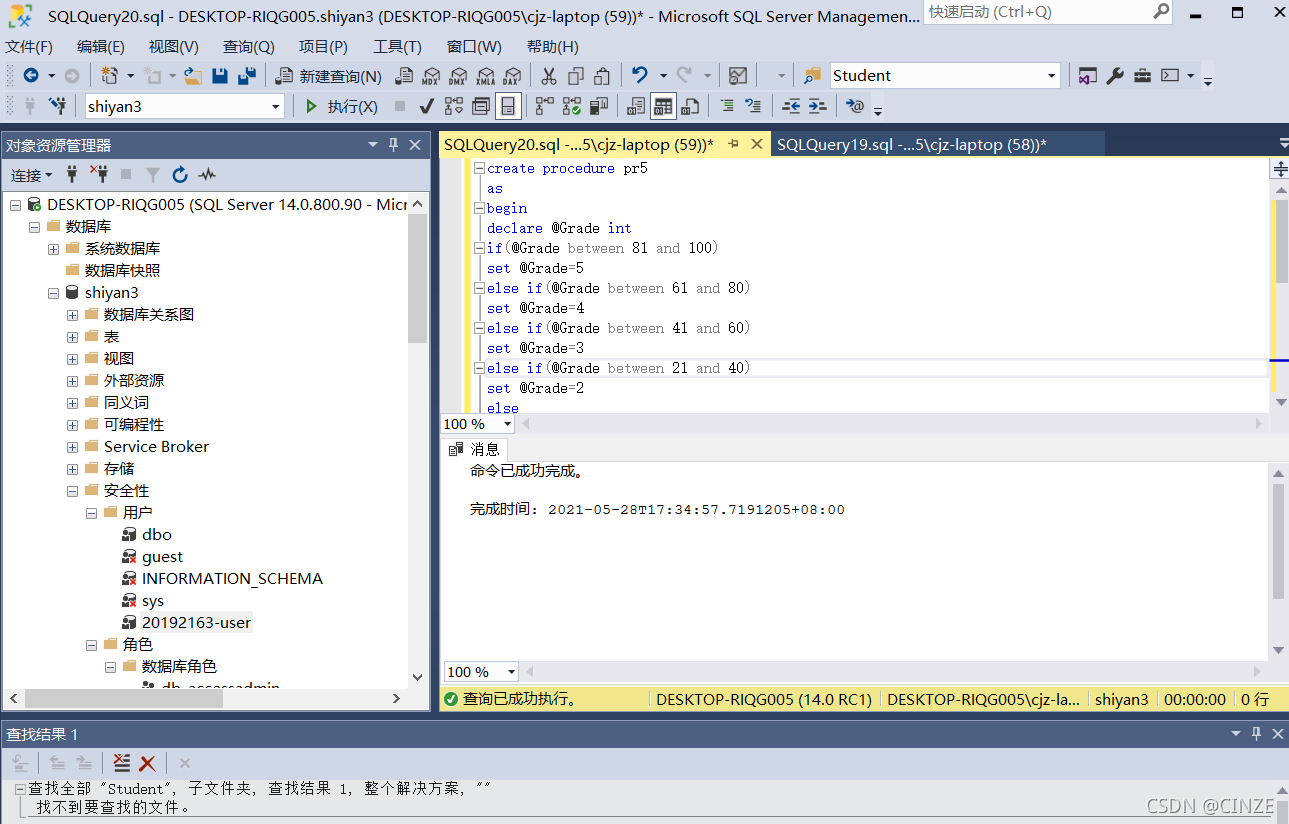The image size is (1289, 824).
Task: Save the current query with the disk icon
Action: pyautogui.click(x=220, y=75)
